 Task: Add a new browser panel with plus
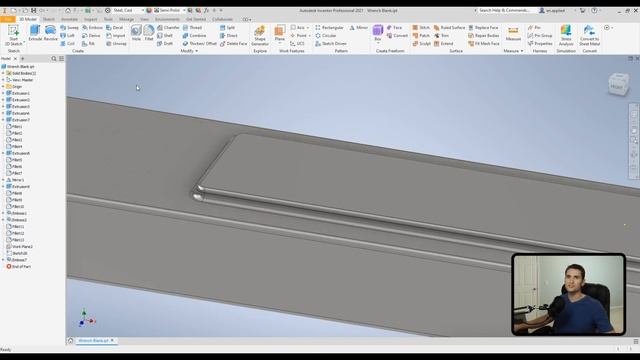tap(22, 59)
